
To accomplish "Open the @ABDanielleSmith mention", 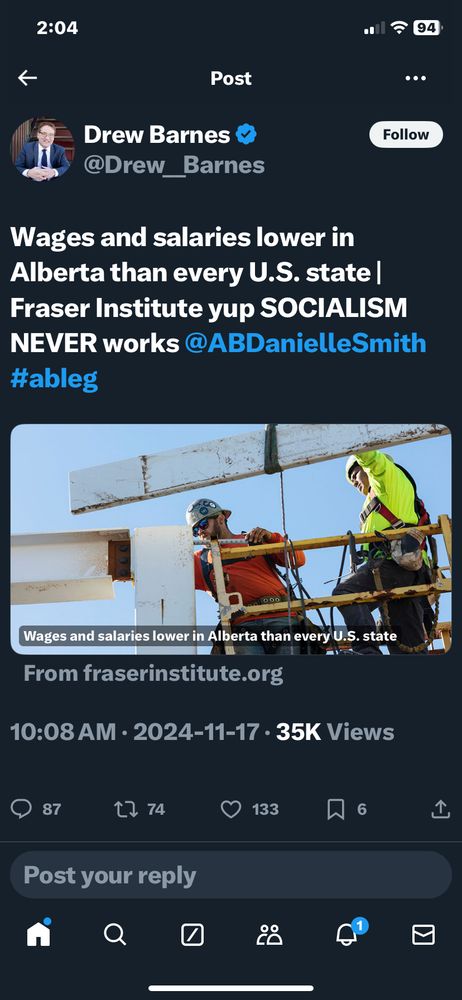I will point(305,343).
